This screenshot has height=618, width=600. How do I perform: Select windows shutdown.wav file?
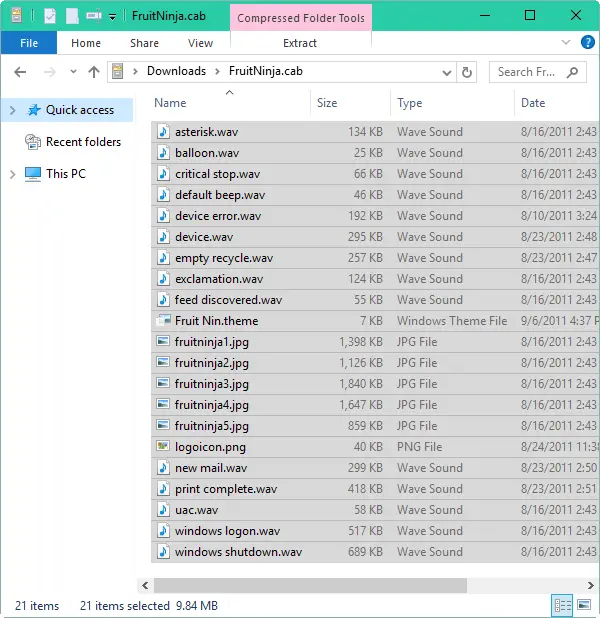point(375,552)
